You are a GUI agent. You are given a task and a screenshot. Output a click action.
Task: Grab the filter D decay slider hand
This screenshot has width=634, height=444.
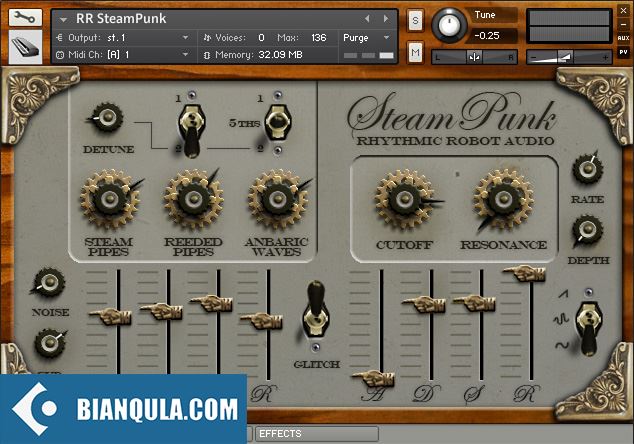tap(423, 304)
